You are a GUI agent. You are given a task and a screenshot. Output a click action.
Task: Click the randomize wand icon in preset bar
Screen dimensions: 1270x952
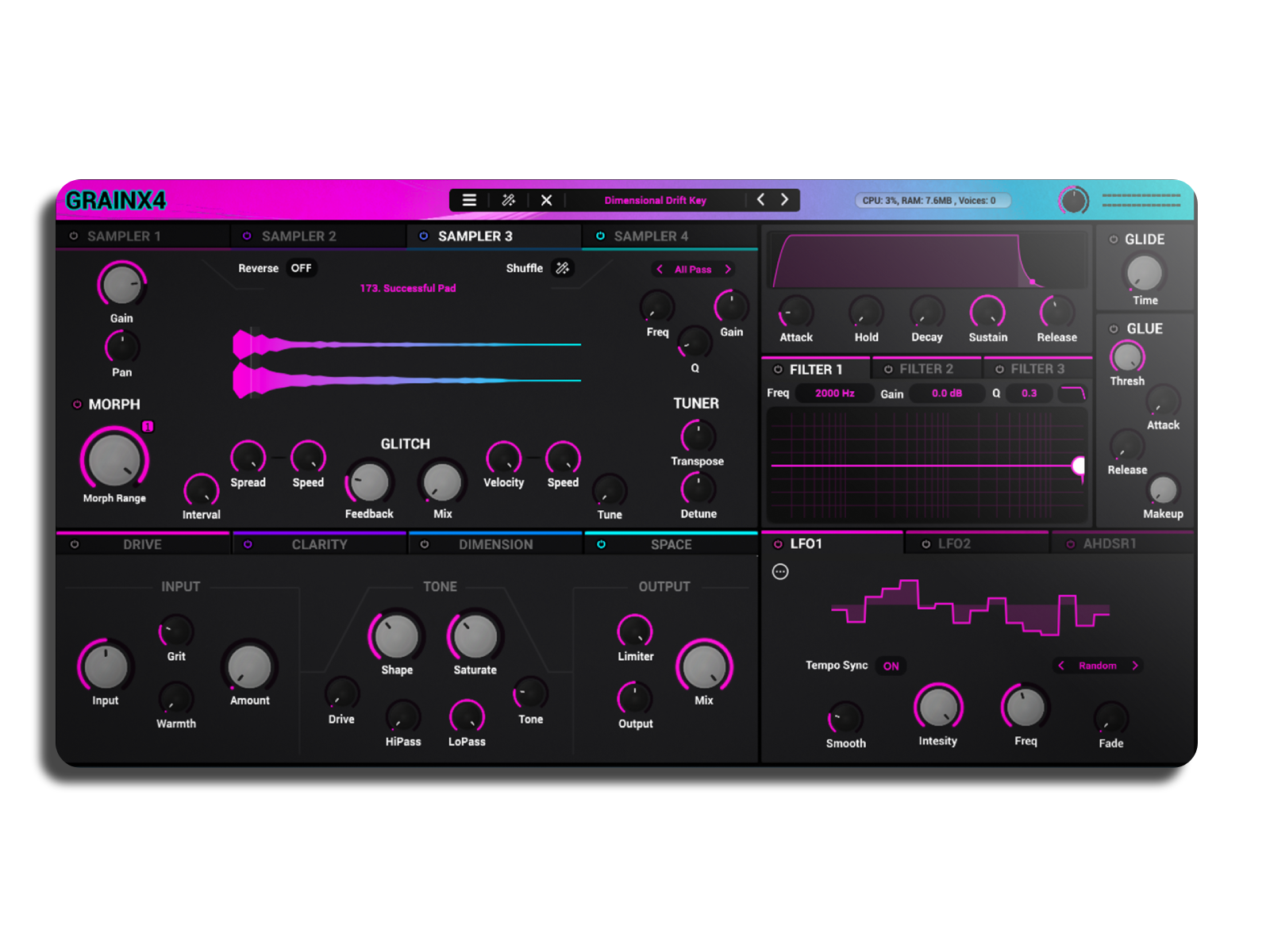[x=509, y=200]
